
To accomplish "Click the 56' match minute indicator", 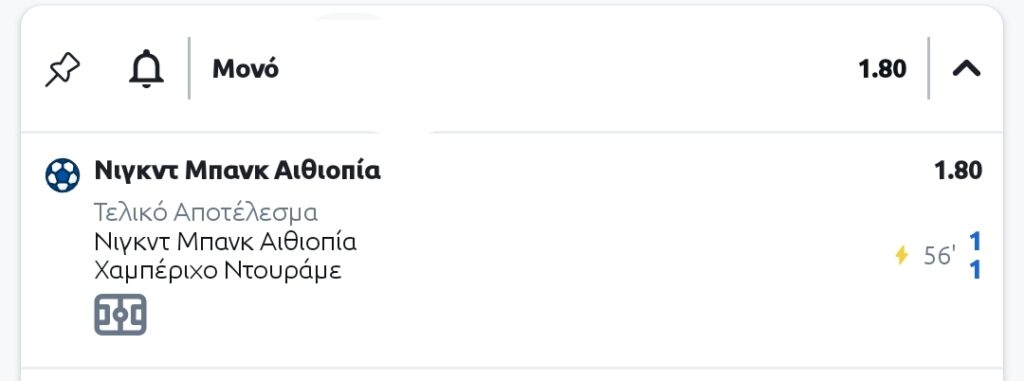I will pyautogui.click(x=940, y=256).
